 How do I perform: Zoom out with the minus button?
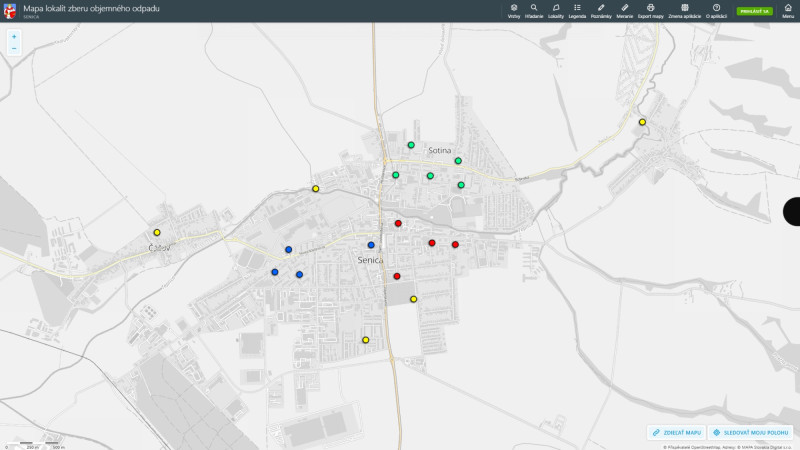(14, 49)
